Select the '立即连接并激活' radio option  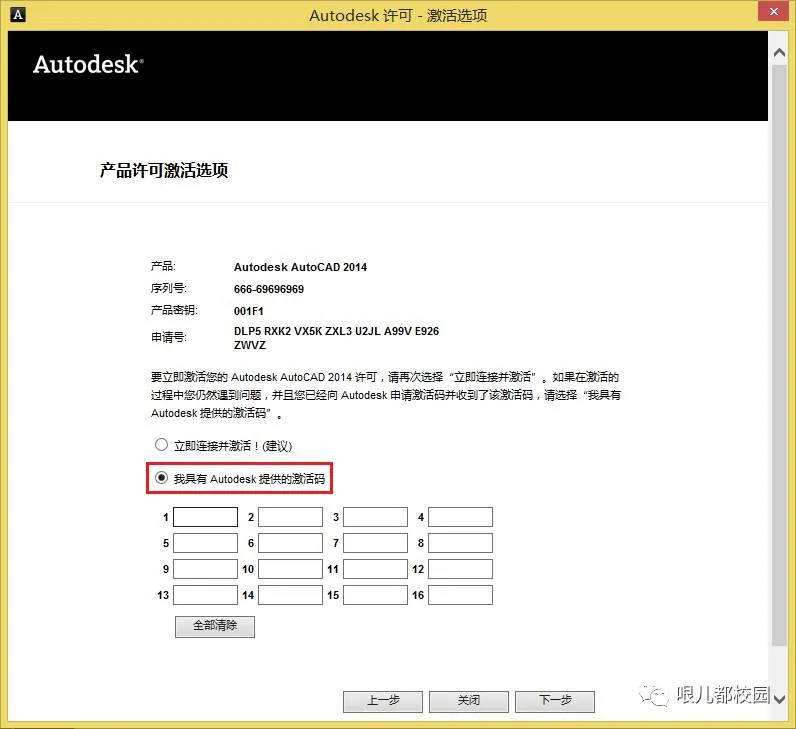[x=161, y=445]
